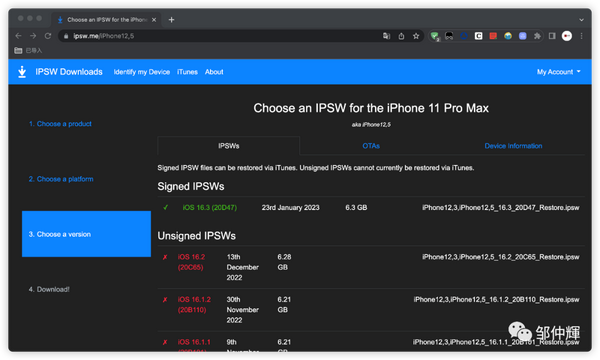Screen dimensions: 600x360
Task: Open the purple extension icon
Action: pyautogui.click(x=523, y=36)
